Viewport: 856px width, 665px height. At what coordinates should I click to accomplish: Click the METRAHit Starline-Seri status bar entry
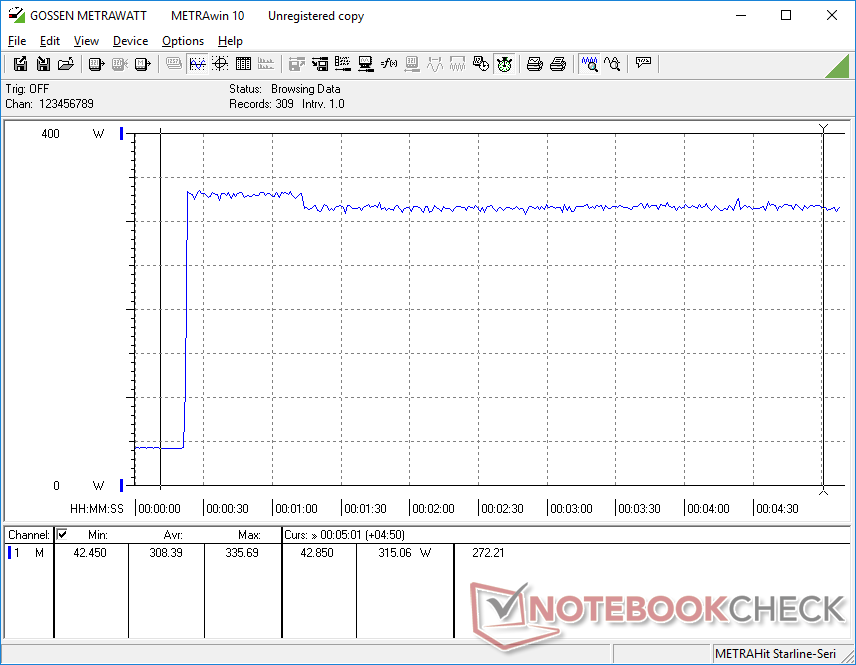click(x=775, y=654)
